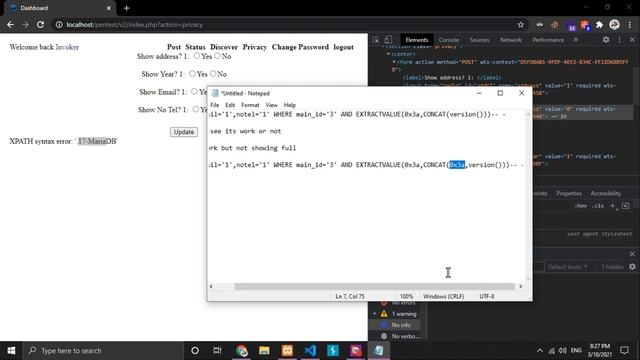
Task: Open the DevTools customize three-dot menu
Action: pyautogui.click(x=620, y=40)
